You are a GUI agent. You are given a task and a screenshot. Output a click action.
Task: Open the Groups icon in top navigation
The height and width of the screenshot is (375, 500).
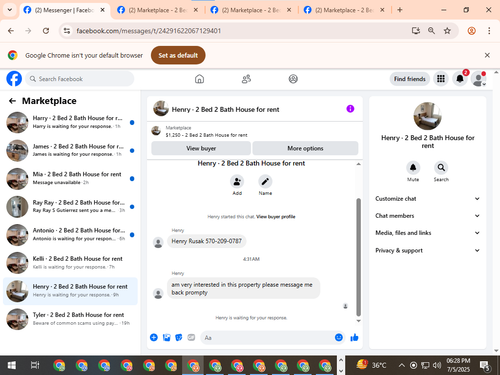click(x=293, y=79)
